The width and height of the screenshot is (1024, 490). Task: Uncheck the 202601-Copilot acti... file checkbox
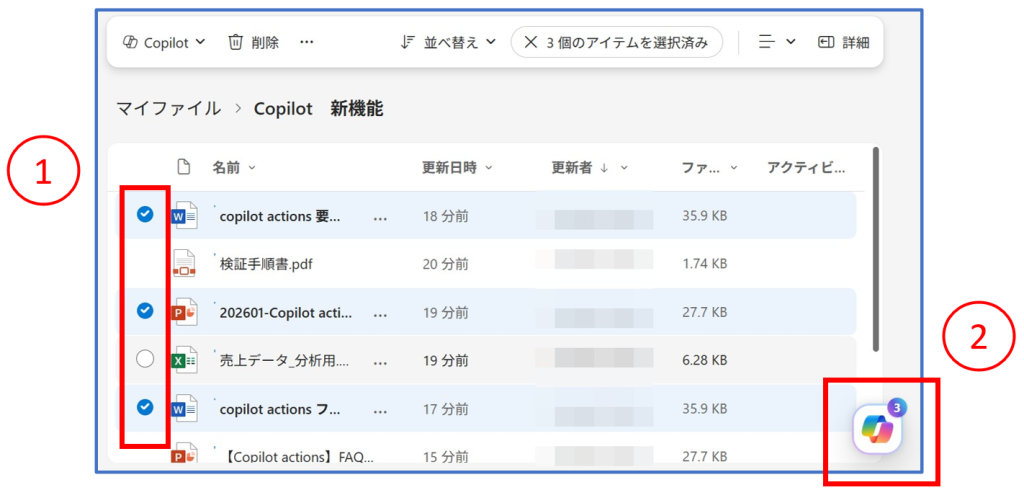tap(145, 311)
